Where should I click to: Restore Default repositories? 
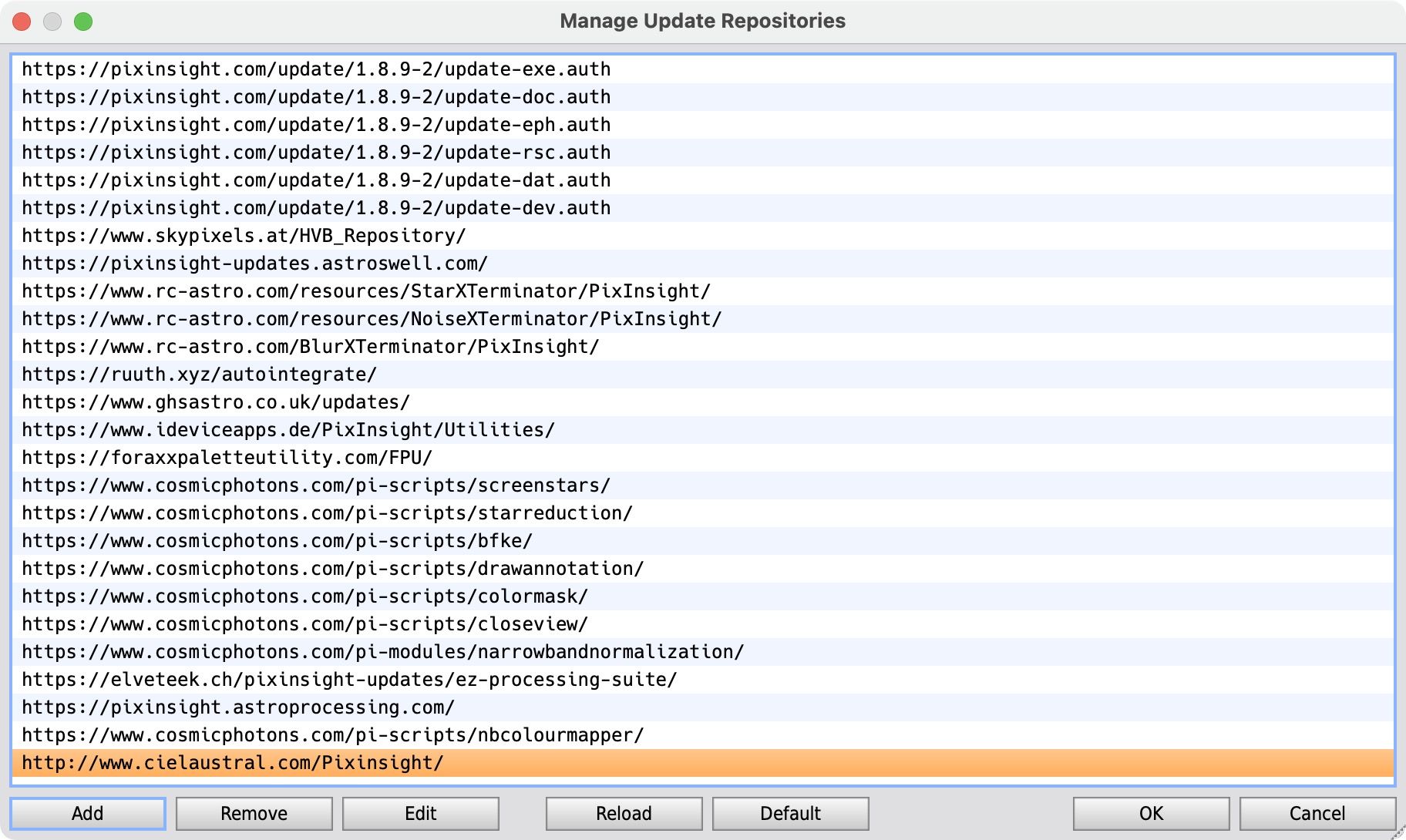[791, 814]
